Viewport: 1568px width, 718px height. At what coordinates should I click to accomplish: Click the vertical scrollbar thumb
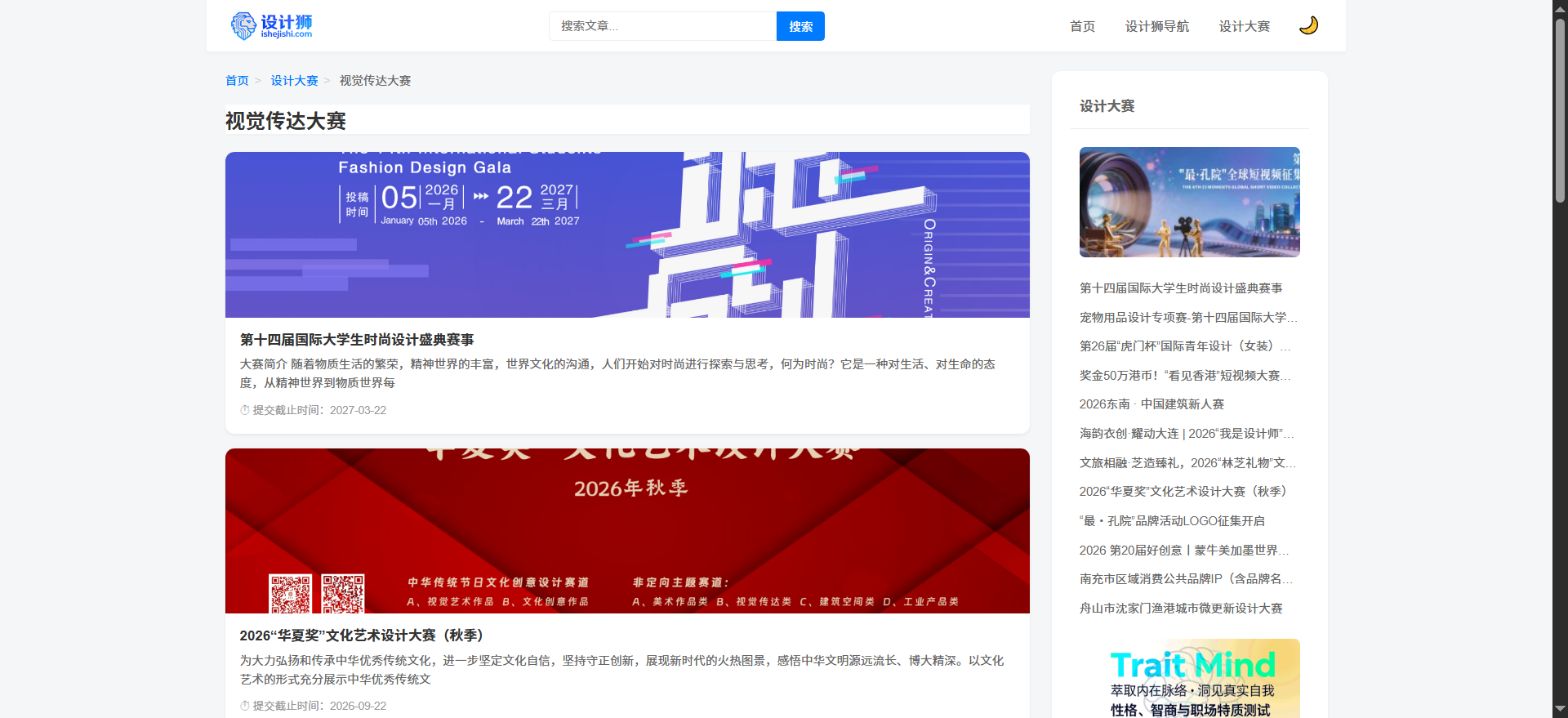[x=1560, y=110]
